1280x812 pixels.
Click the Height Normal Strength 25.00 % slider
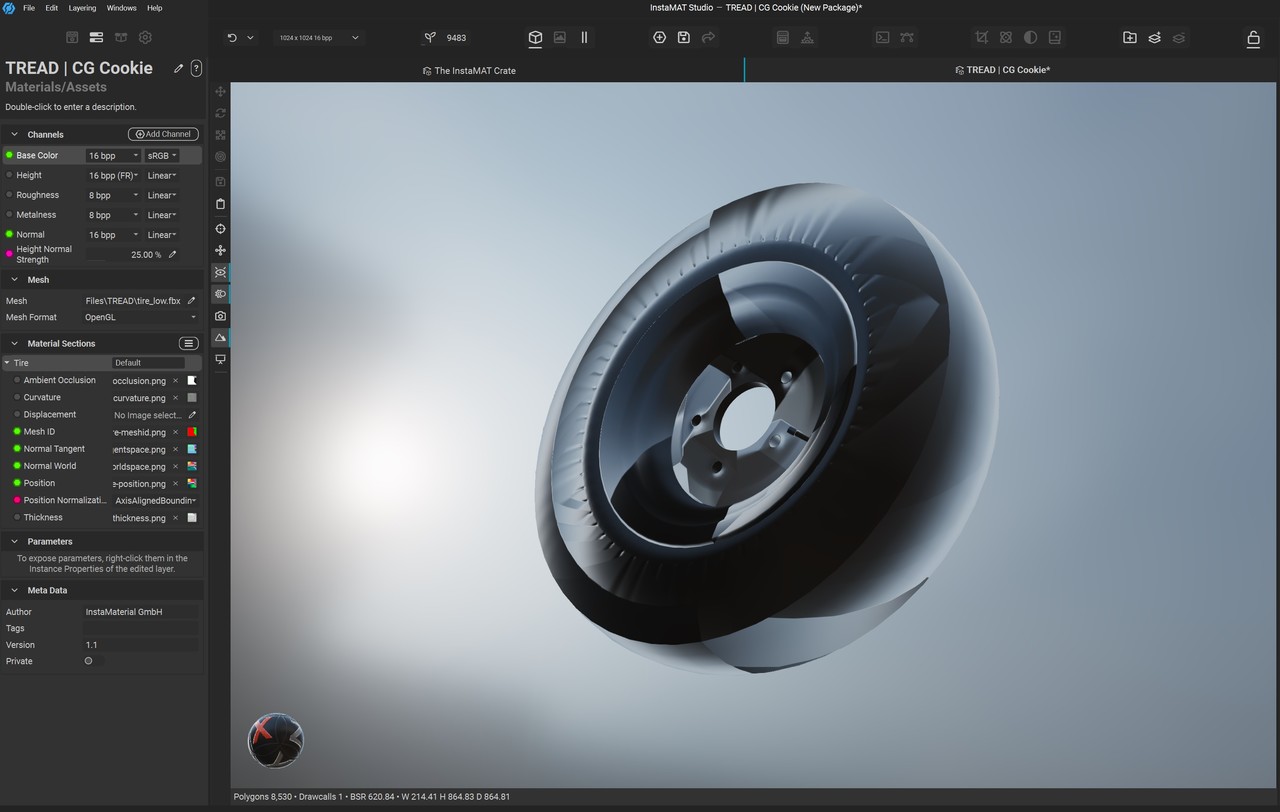pos(124,255)
